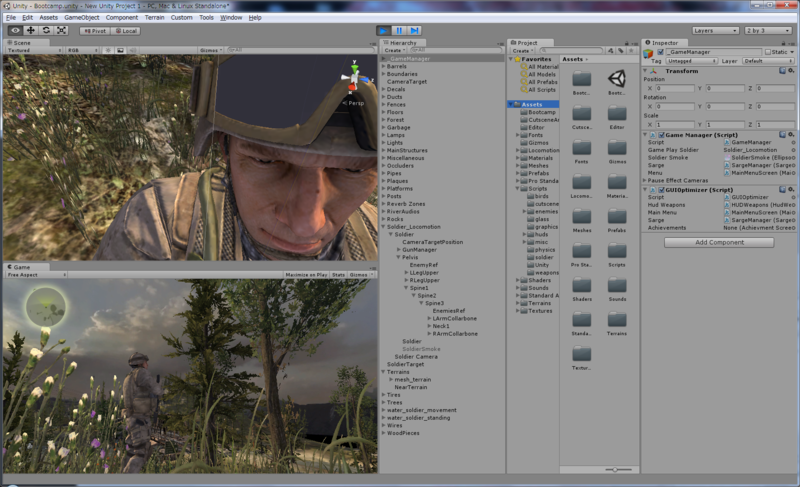Toggle Scene view skybox image effects icon
This screenshot has width=800, height=487.
[x=120, y=50]
